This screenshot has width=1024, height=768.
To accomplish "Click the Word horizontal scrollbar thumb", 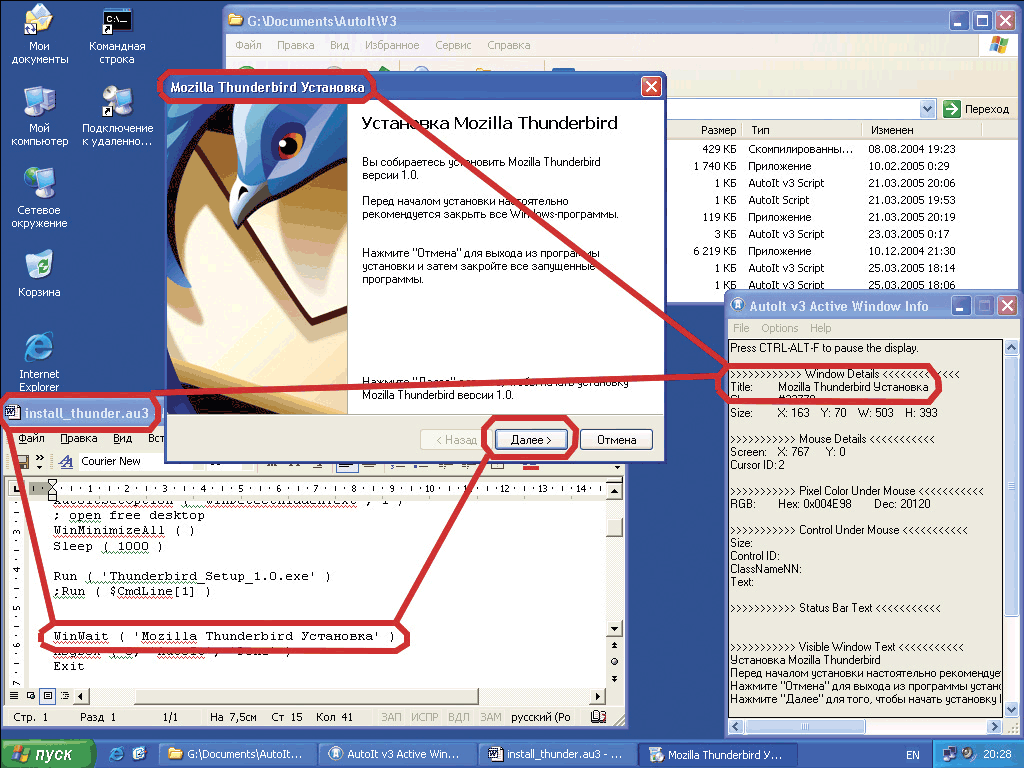I will coord(306,696).
